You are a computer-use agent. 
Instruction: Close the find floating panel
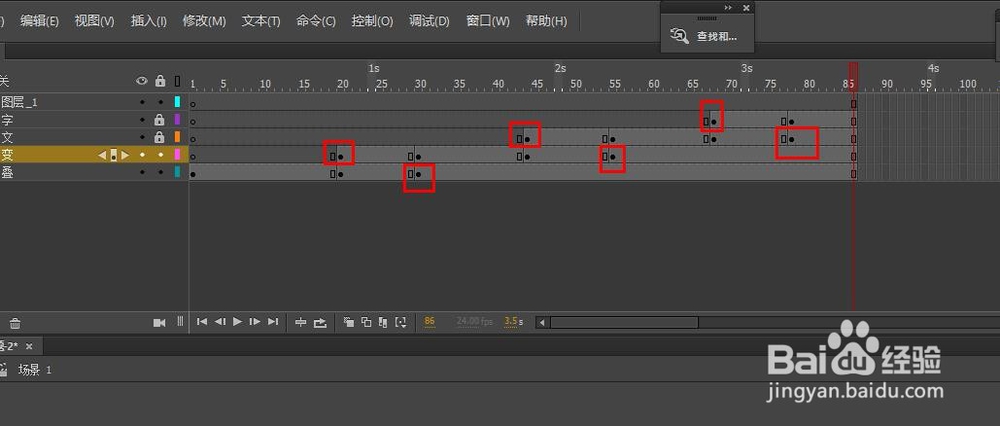point(746,8)
